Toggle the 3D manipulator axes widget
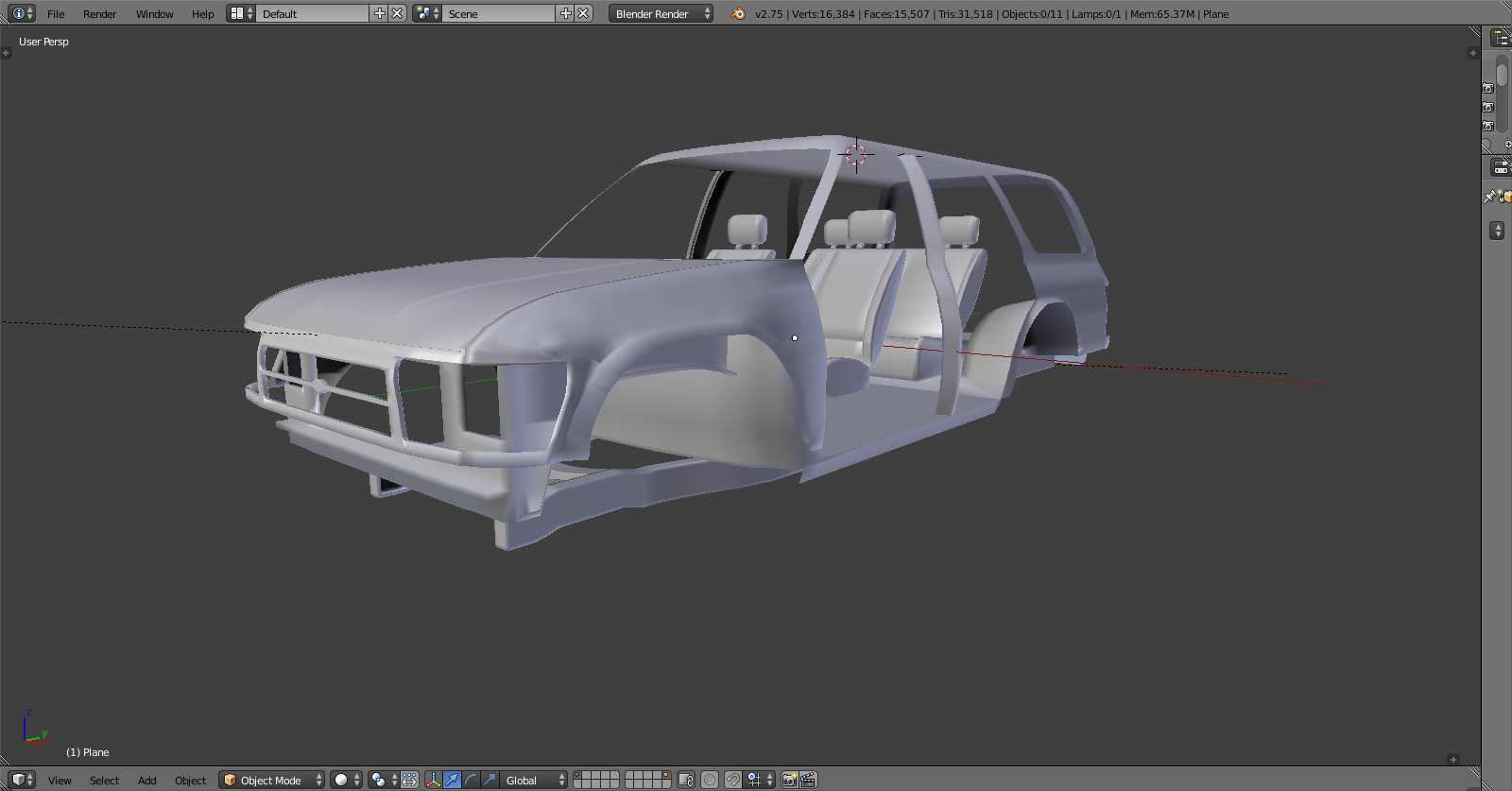 click(x=433, y=780)
